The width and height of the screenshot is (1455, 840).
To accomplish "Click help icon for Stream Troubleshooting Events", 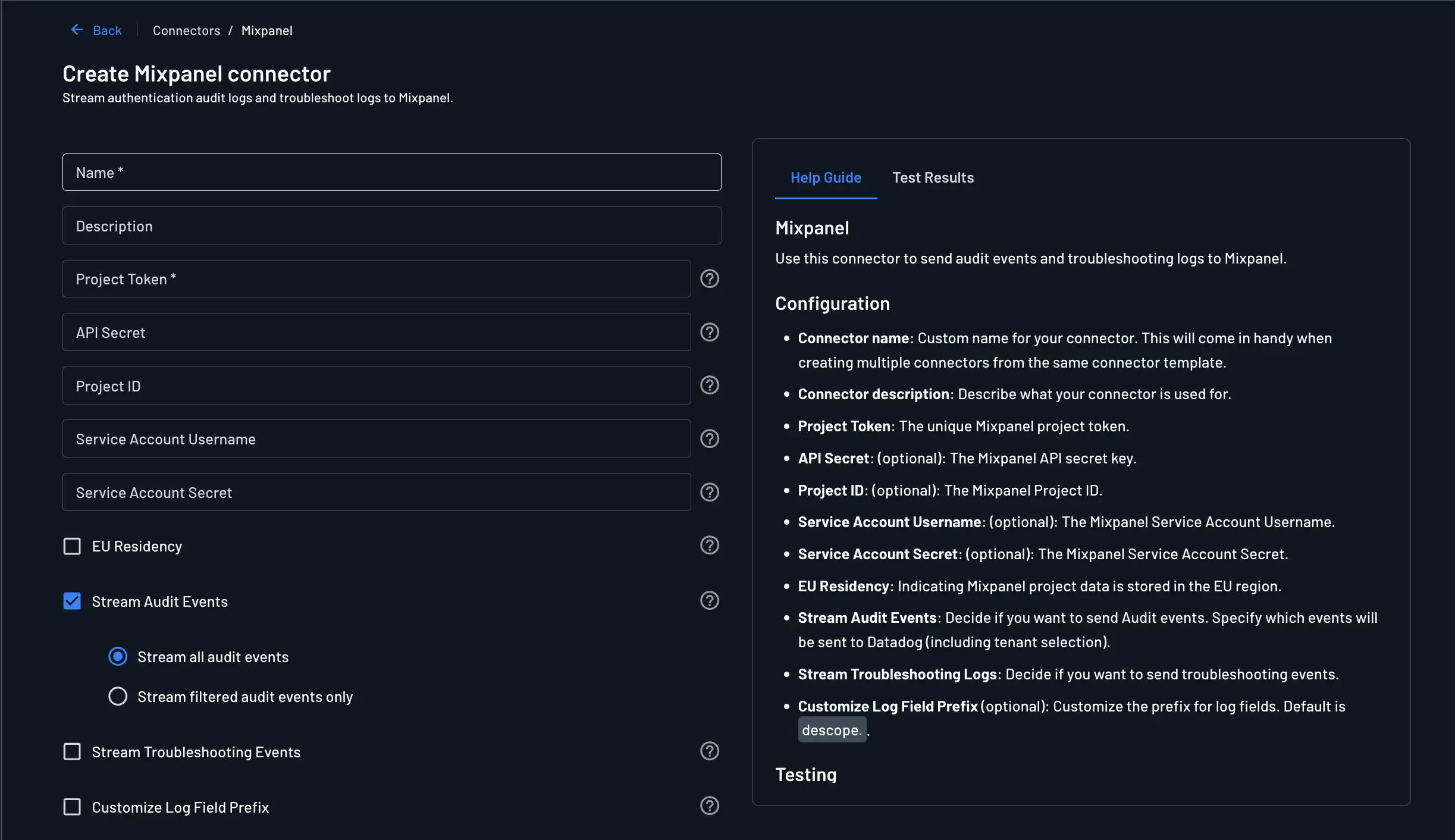I will pyautogui.click(x=709, y=751).
